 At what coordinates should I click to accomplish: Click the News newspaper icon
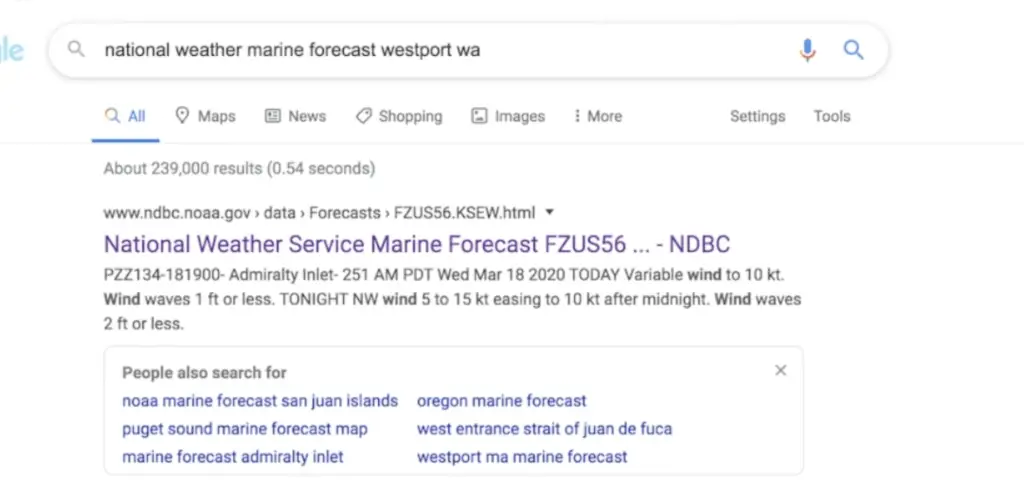click(272, 116)
